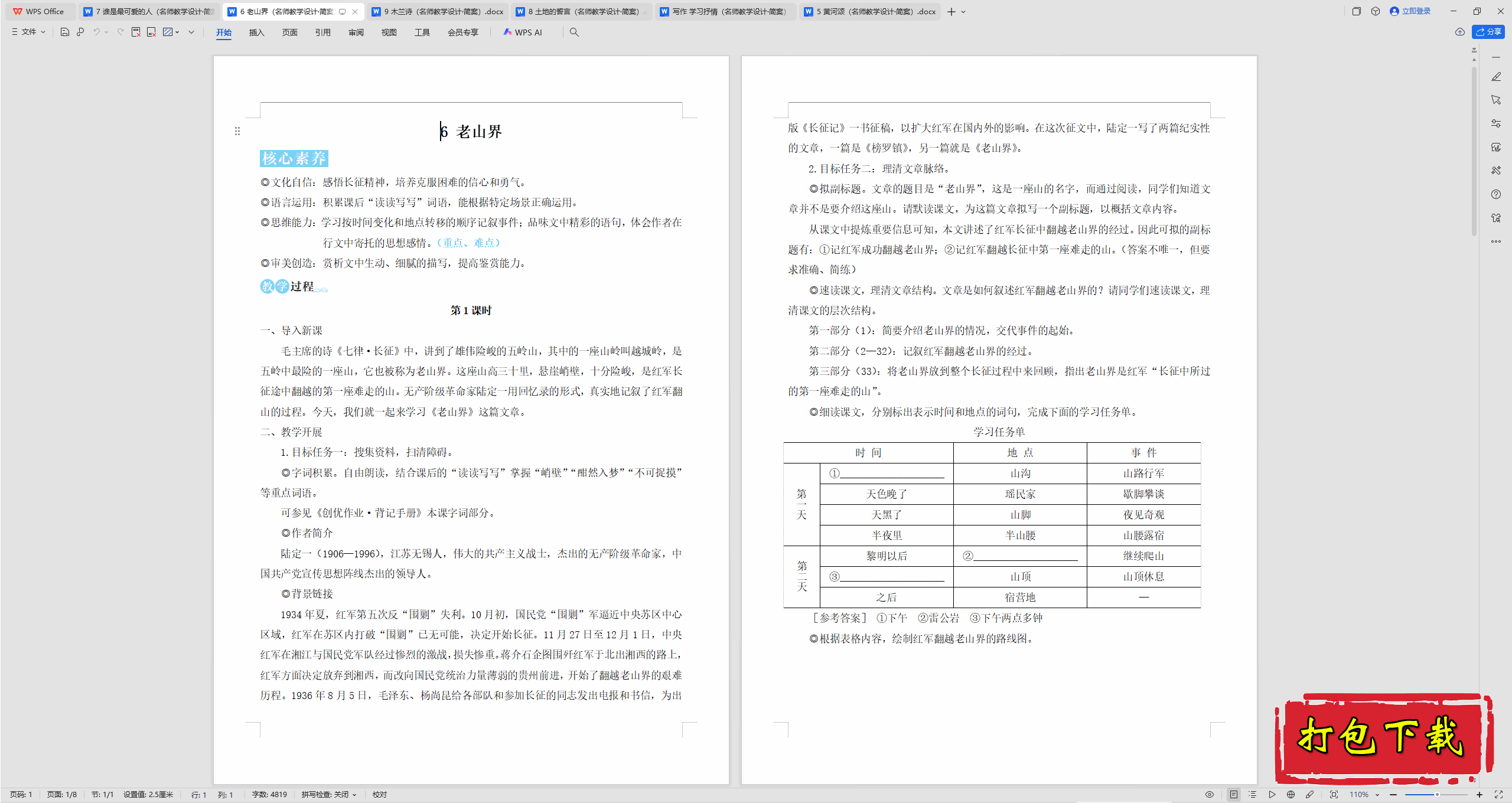Viewport: 1512px width, 803px height.
Task: Click the cloud upload icon
Action: point(1460,32)
